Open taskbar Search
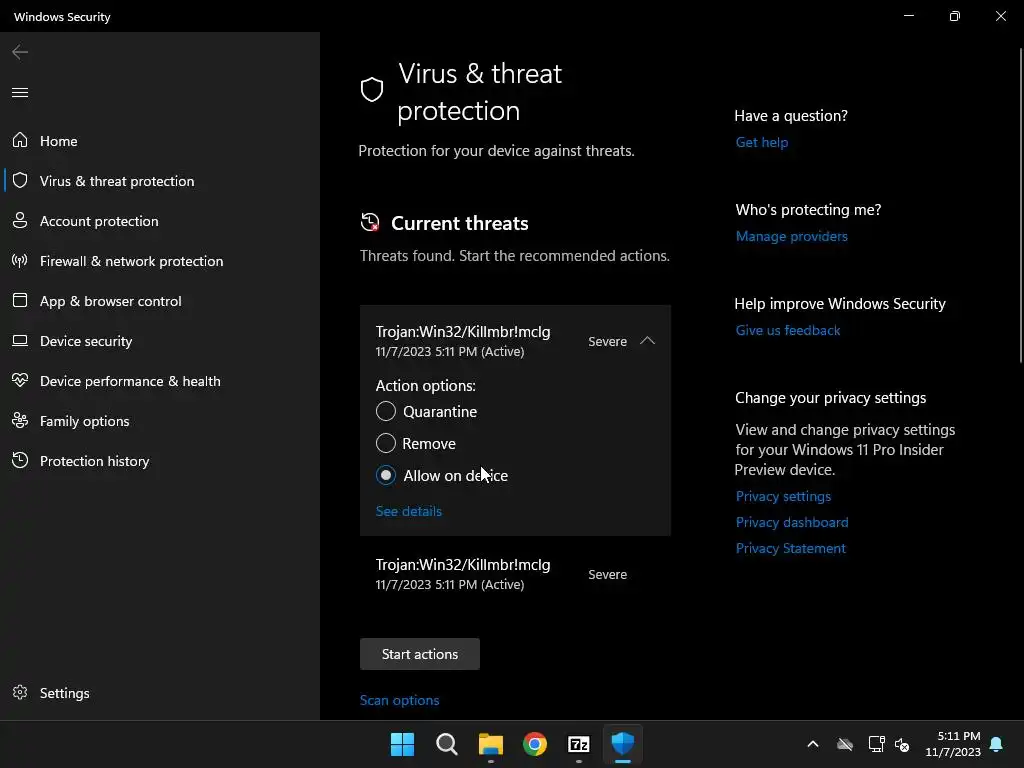Viewport: 1024px width, 768px height. tap(447, 744)
